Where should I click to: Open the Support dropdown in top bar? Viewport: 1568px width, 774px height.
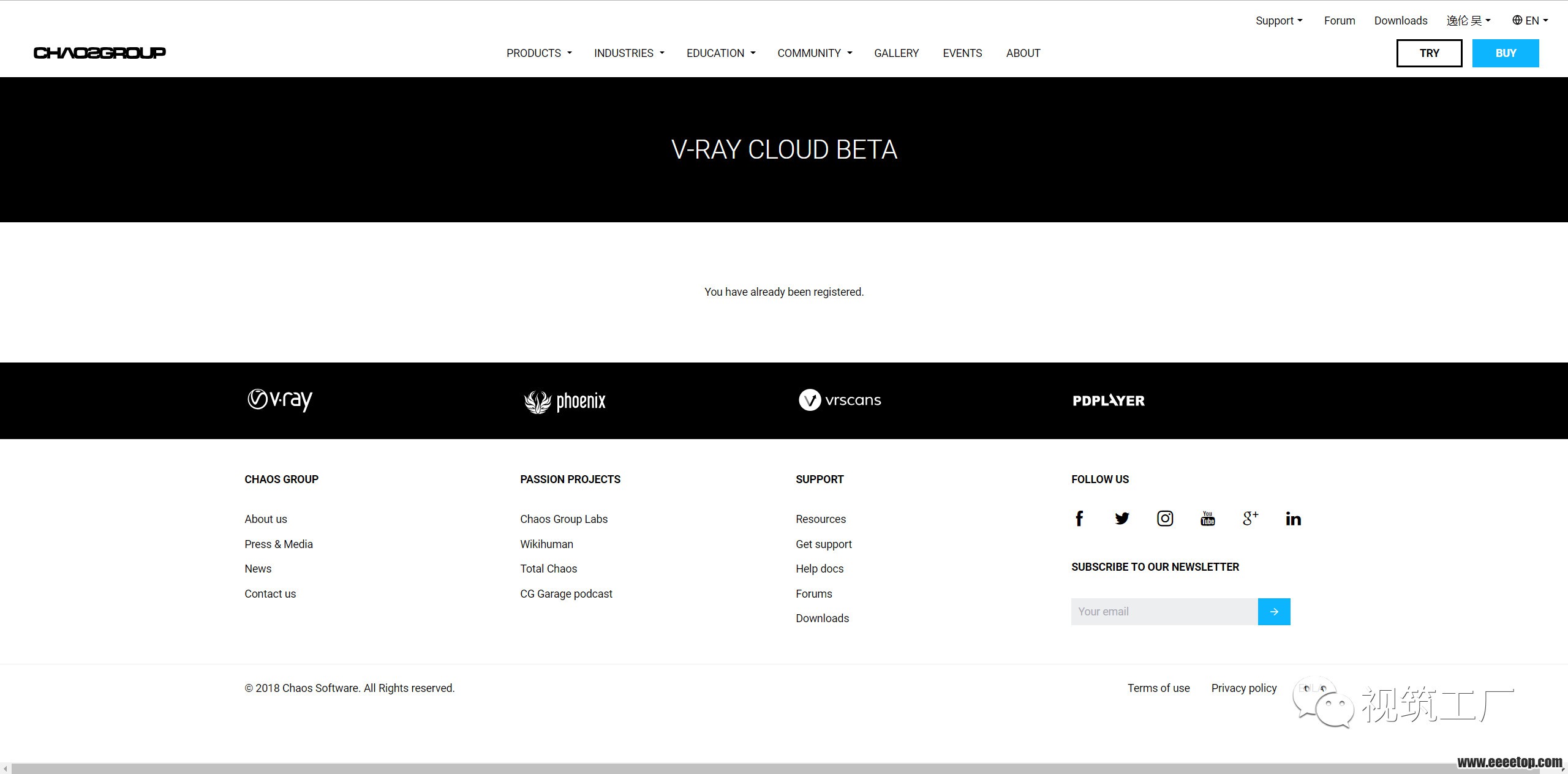click(1279, 21)
